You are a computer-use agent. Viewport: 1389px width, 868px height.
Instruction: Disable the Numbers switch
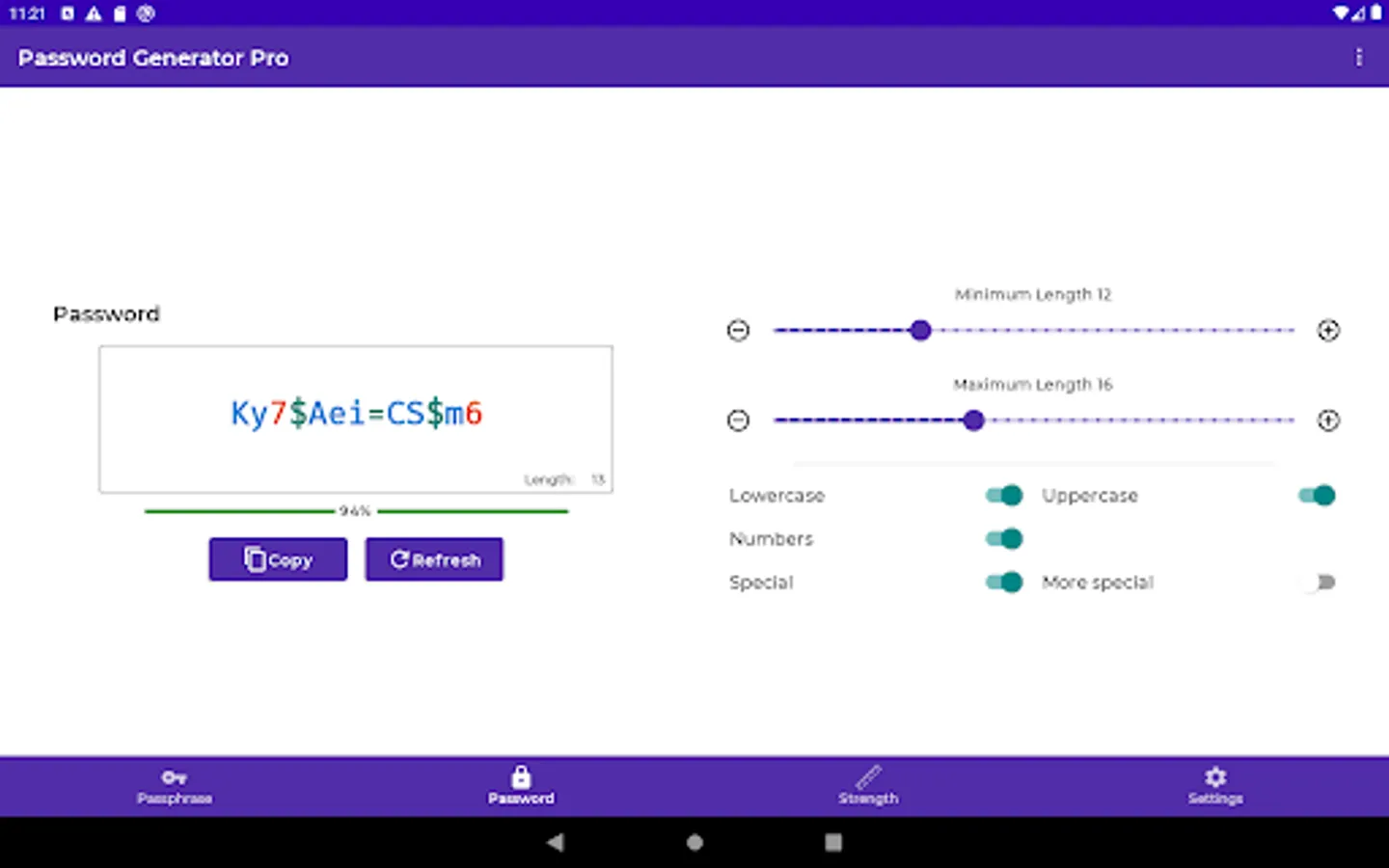pos(1004,539)
